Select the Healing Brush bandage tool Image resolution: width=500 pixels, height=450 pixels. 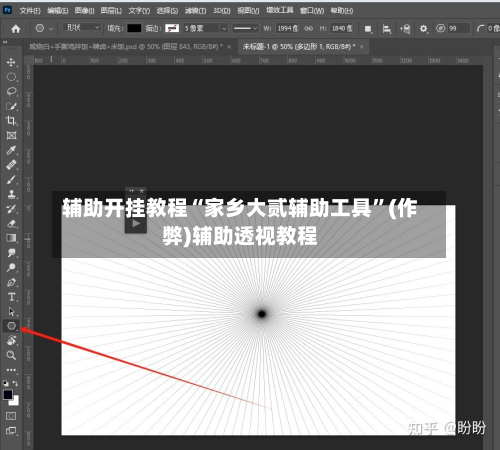tap(11, 165)
